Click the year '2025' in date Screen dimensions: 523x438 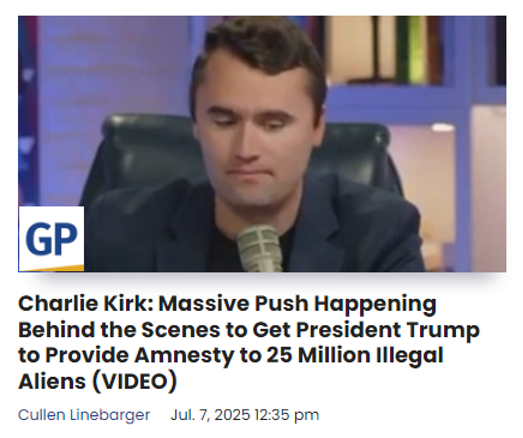point(232,415)
